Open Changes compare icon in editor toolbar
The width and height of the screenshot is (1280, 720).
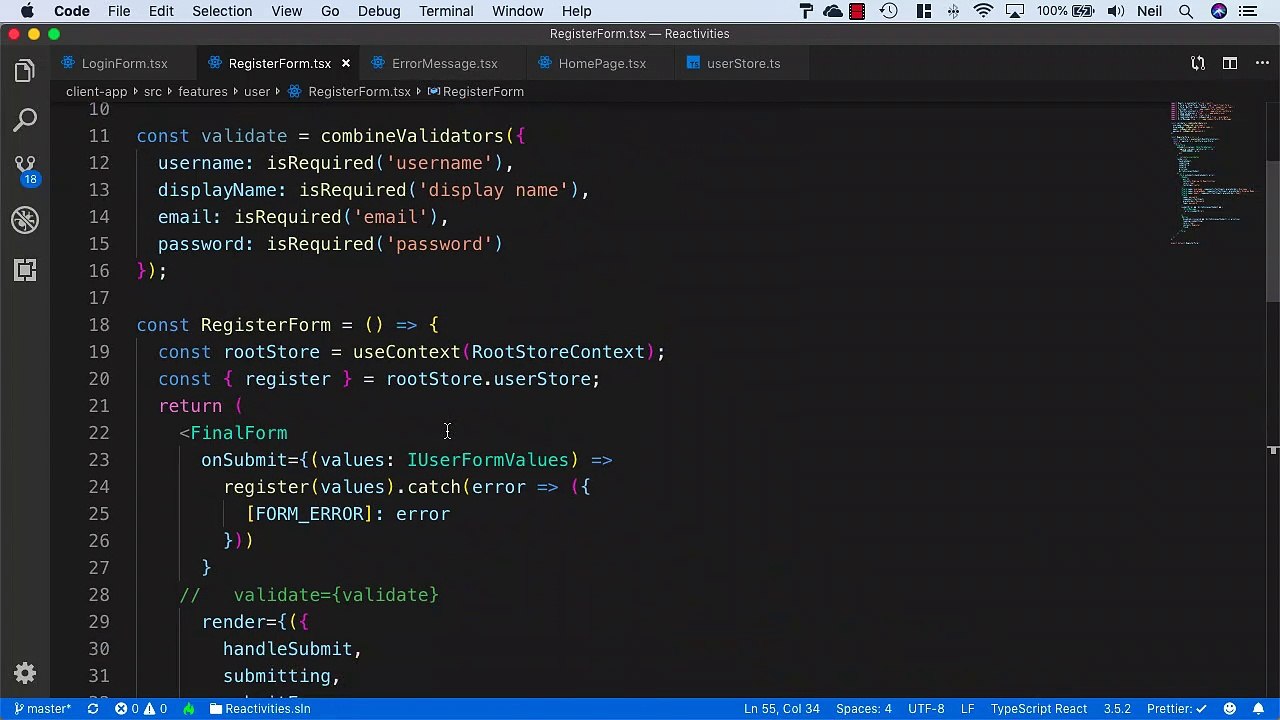coord(1197,63)
